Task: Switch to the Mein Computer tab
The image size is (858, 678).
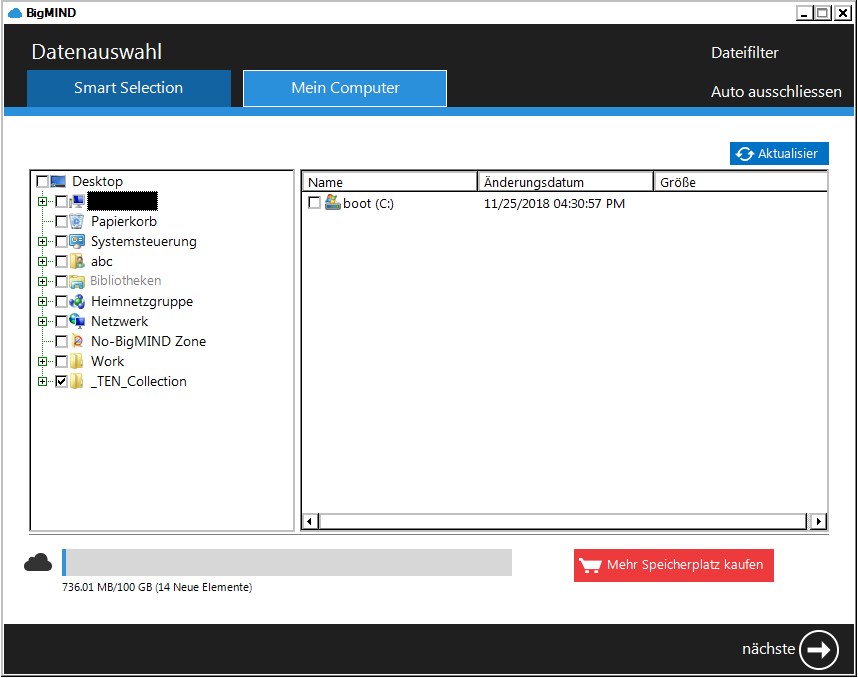Action: (345, 88)
